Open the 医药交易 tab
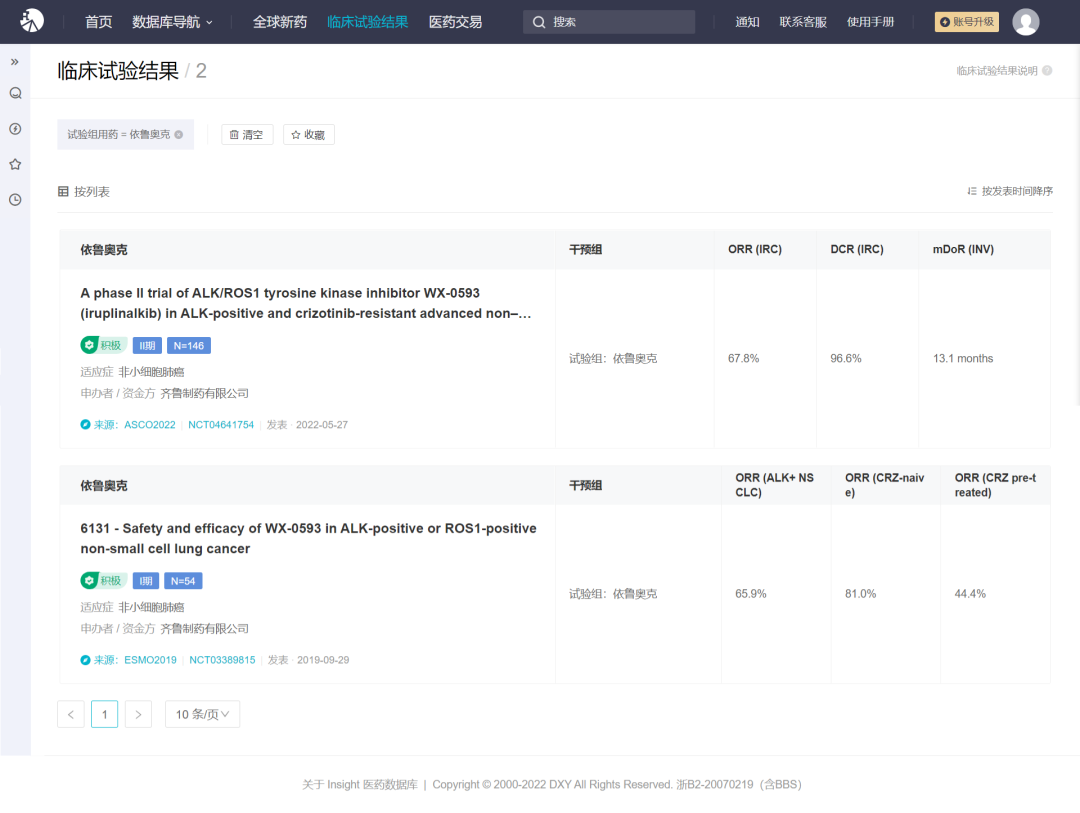1080x813 pixels. (x=455, y=22)
